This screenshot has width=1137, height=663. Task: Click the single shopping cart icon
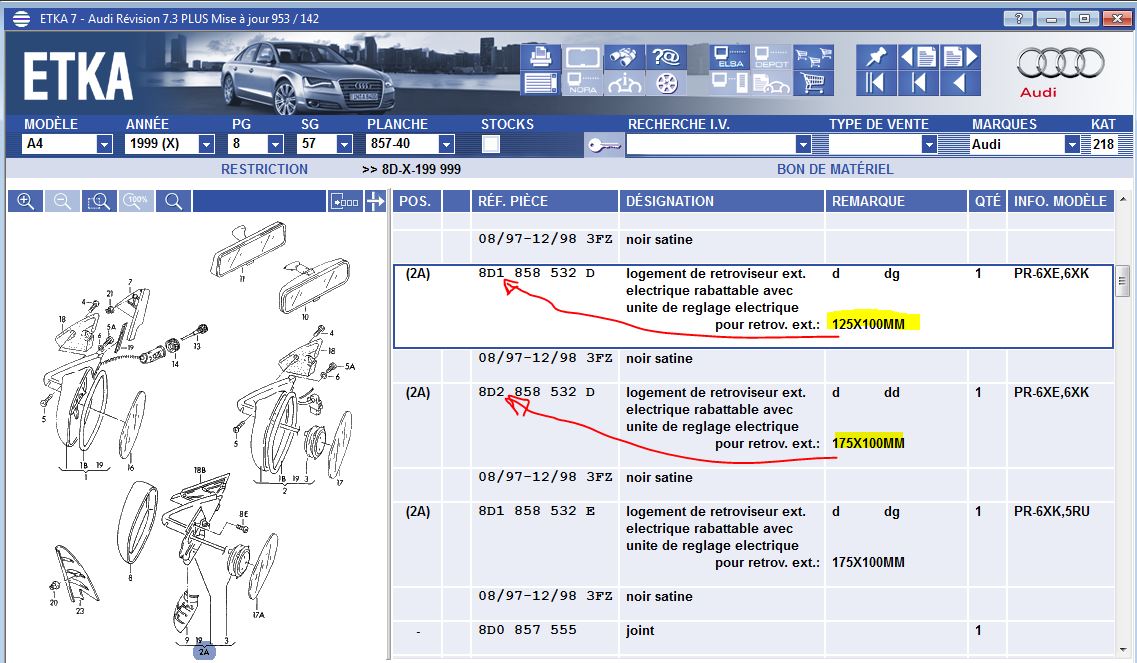[x=815, y=83]
